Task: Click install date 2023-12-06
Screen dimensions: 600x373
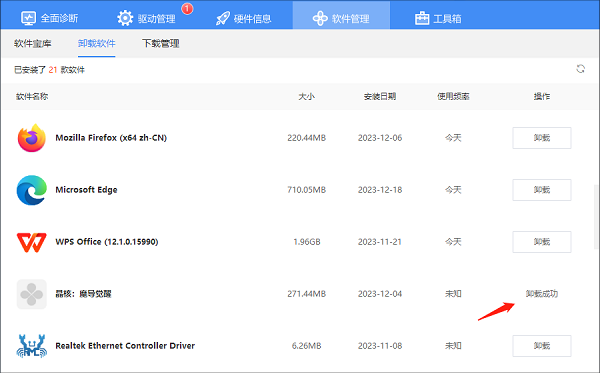Action: click(380, 138)
